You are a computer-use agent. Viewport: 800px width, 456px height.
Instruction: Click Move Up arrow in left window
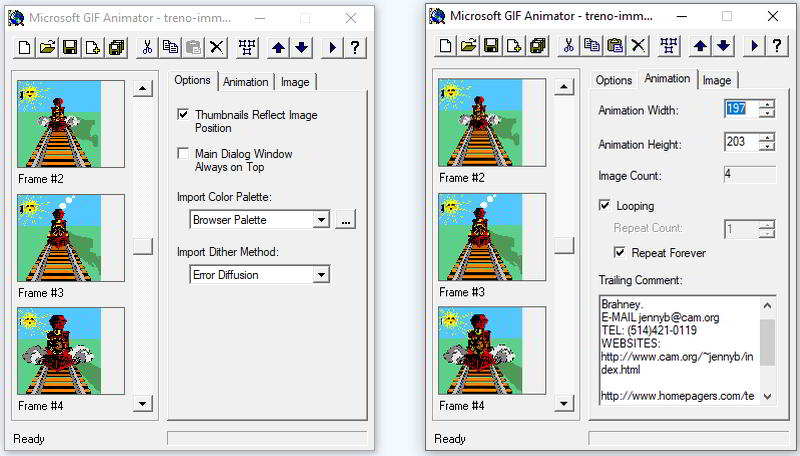coord(278,48)
